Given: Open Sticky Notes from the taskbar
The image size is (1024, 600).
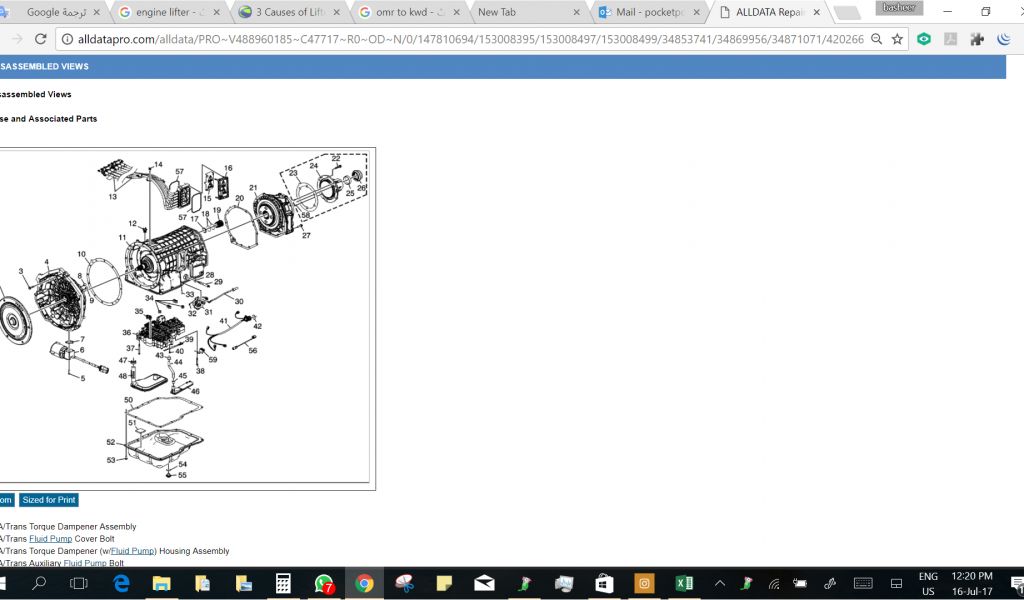Looking at the screenshot, I should 444,583.
